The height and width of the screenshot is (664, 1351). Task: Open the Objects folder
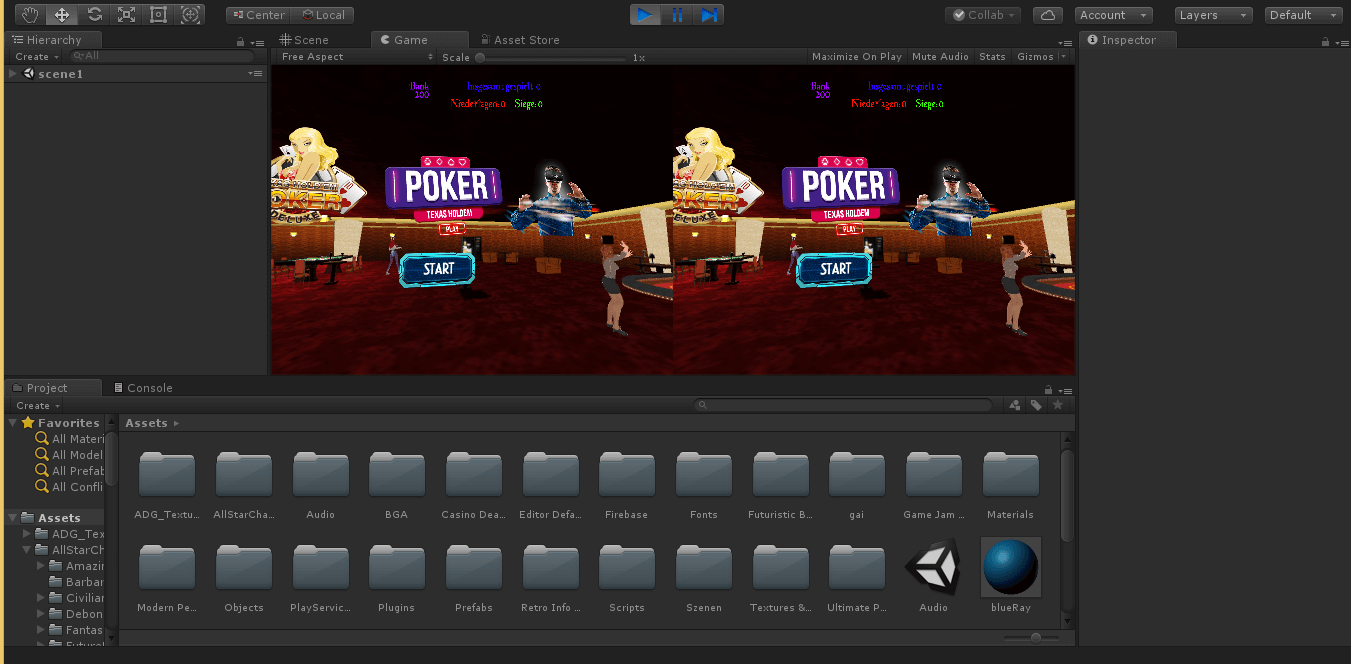244,578
